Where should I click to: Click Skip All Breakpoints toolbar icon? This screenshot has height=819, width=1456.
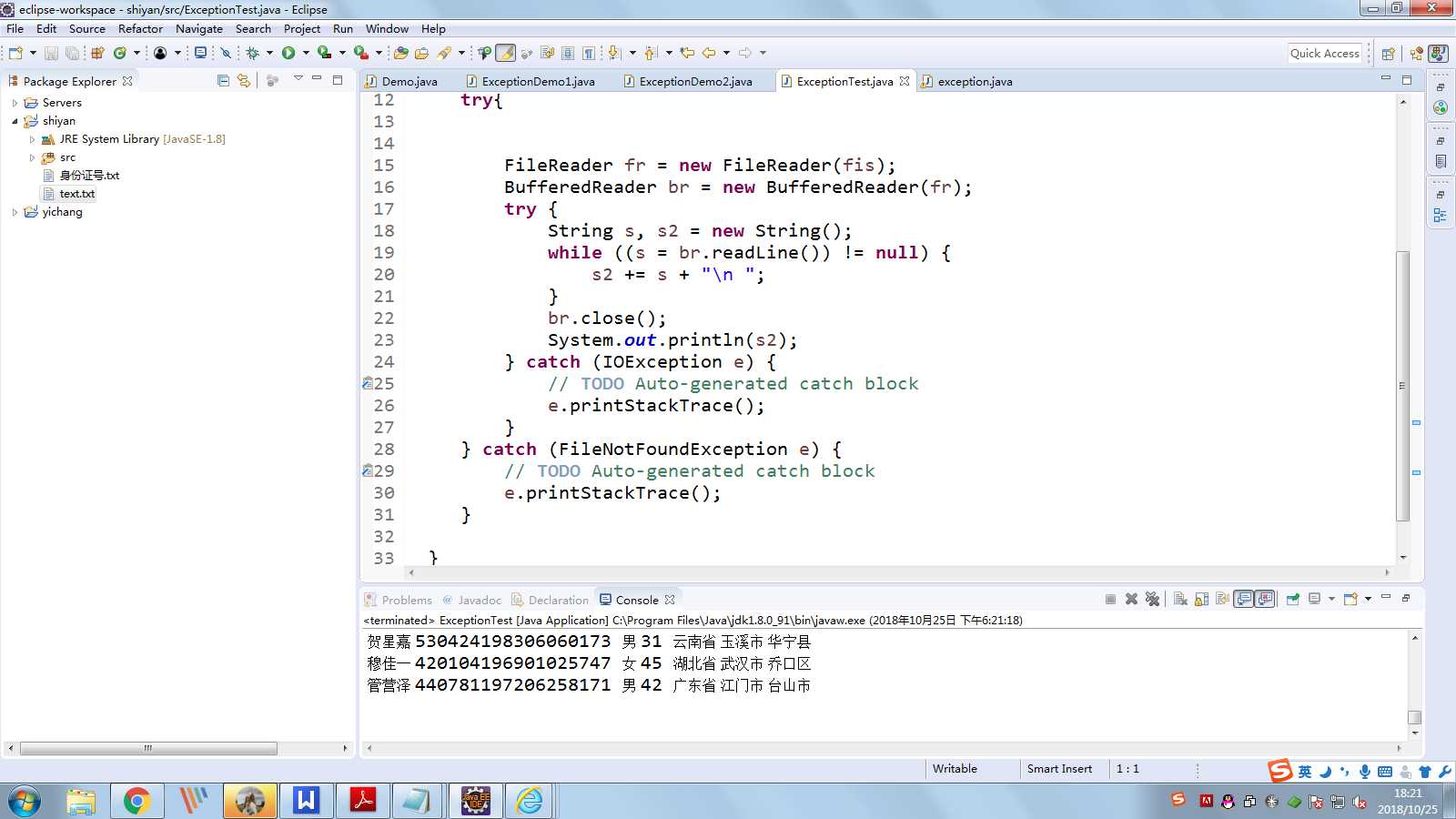click(226, 53)
